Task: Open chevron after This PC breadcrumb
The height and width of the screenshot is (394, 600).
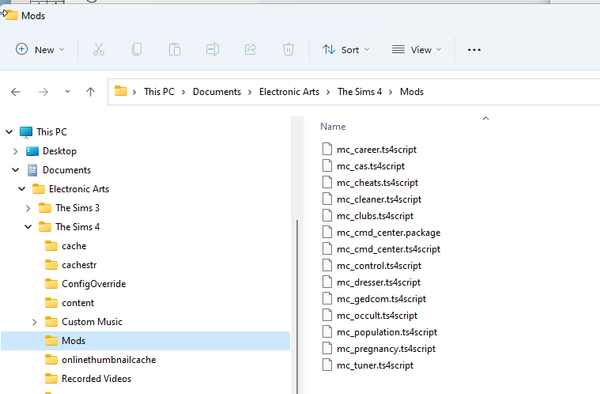Action: (x=183, y=92)
